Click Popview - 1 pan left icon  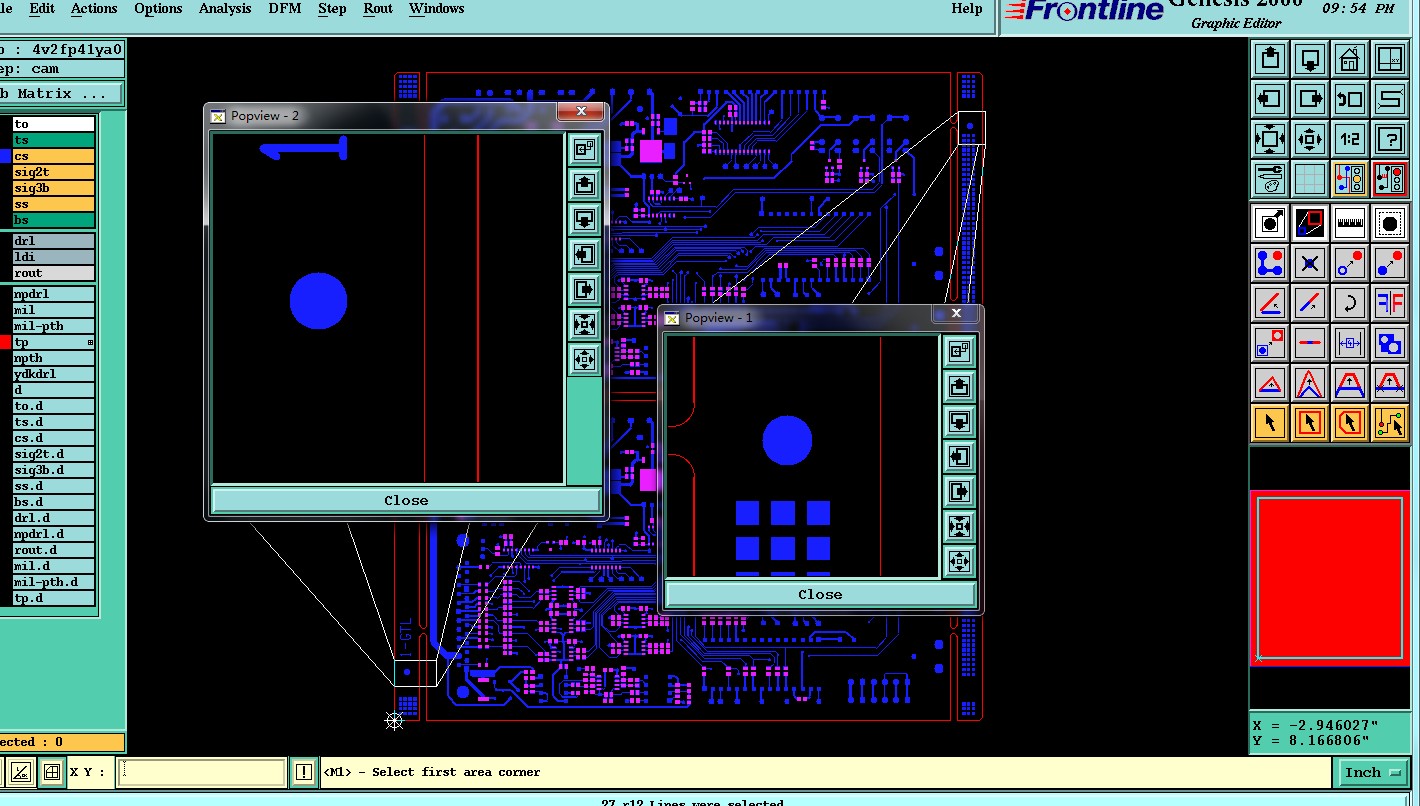[959, 457]
